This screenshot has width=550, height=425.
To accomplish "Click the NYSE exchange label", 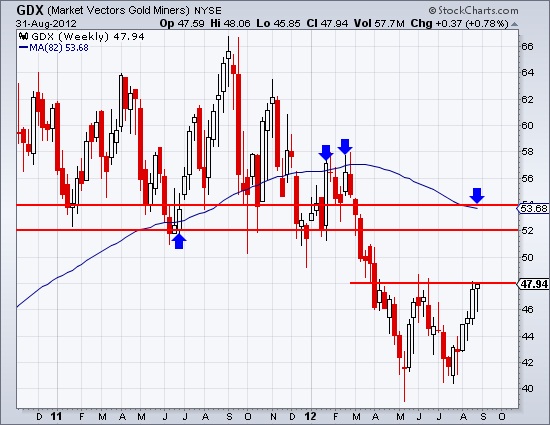I will 208,11.
